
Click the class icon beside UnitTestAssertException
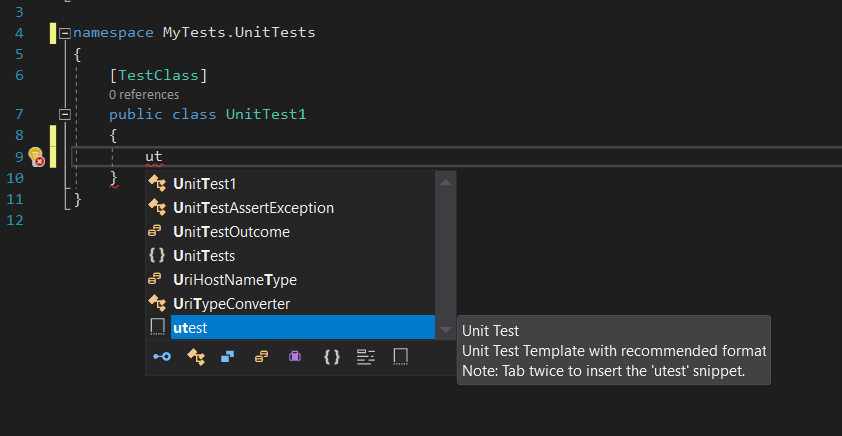click(x=157, y=207)
